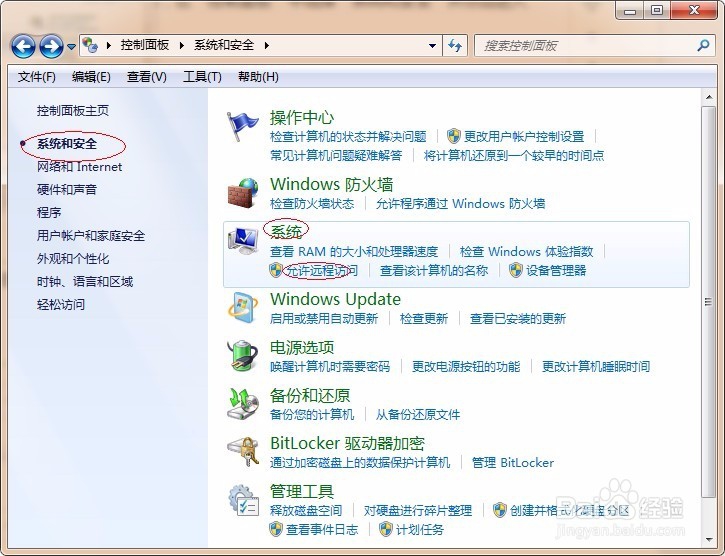Viewport: 725px width, 556px height.
Task: Click 更改电源按钮的功能
Action: 466,367
